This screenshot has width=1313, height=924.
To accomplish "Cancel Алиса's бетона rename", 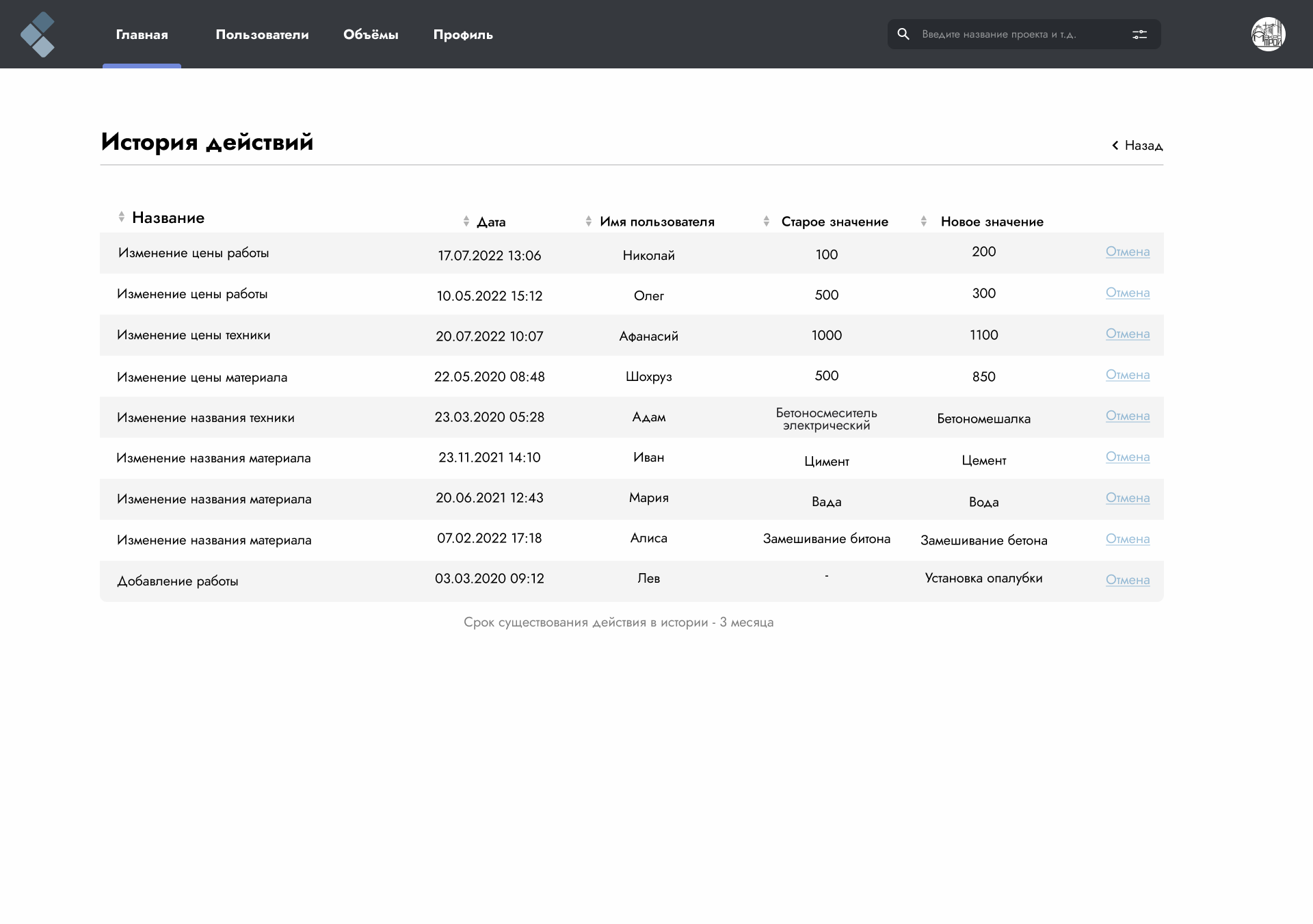I will pos(1128,539).
